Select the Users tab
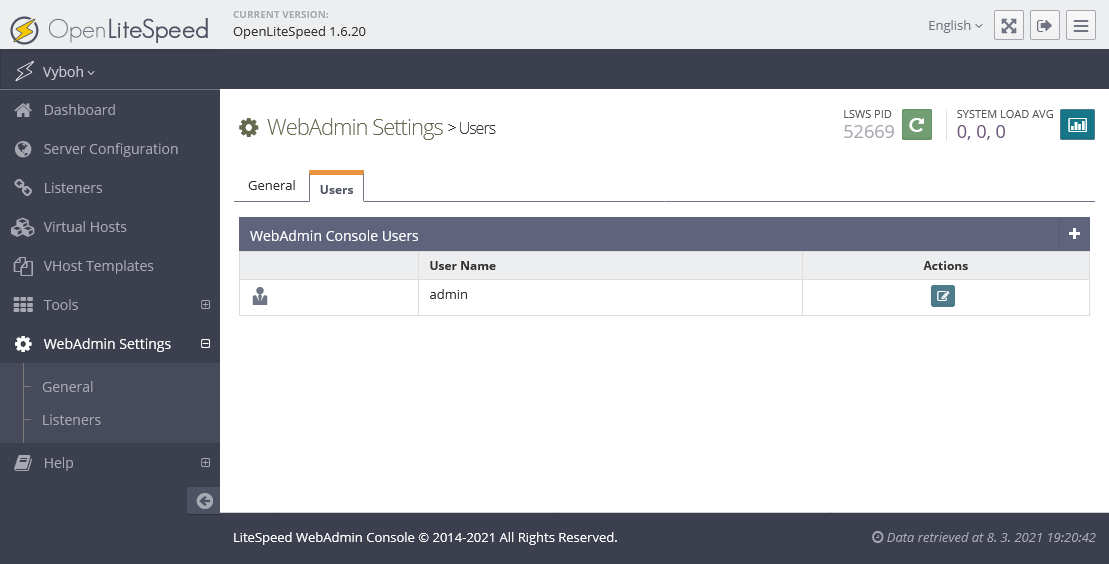This screenshot has width=1109, height=564. tap(336, 188)
